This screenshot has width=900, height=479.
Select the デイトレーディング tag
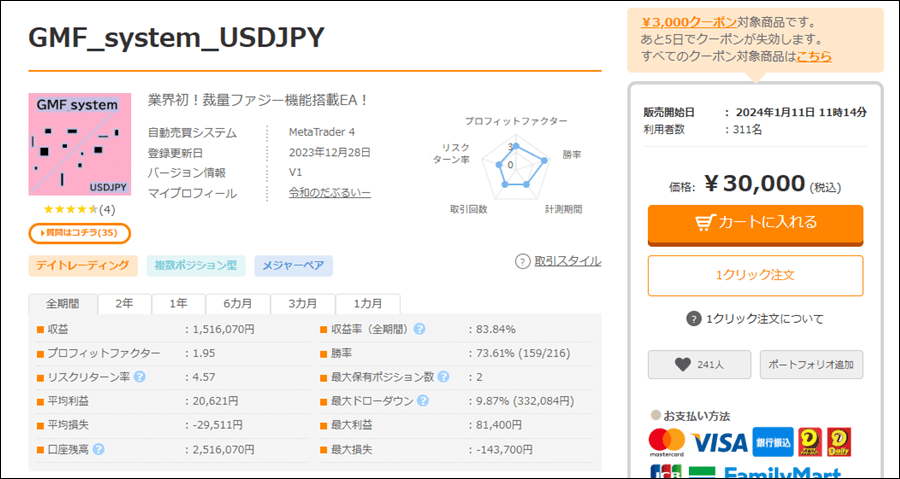pos(83,266)
